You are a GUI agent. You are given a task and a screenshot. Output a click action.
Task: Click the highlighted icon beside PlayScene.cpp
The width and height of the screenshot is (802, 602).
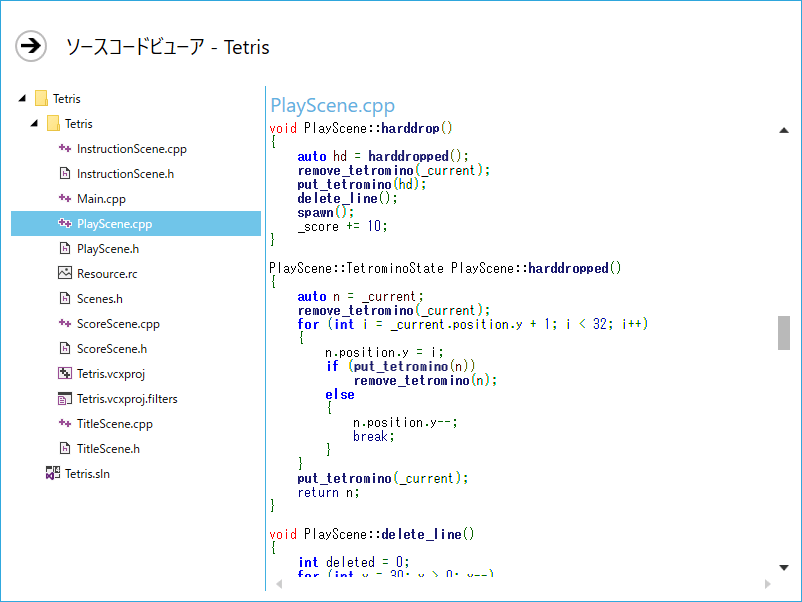(65, 223)
